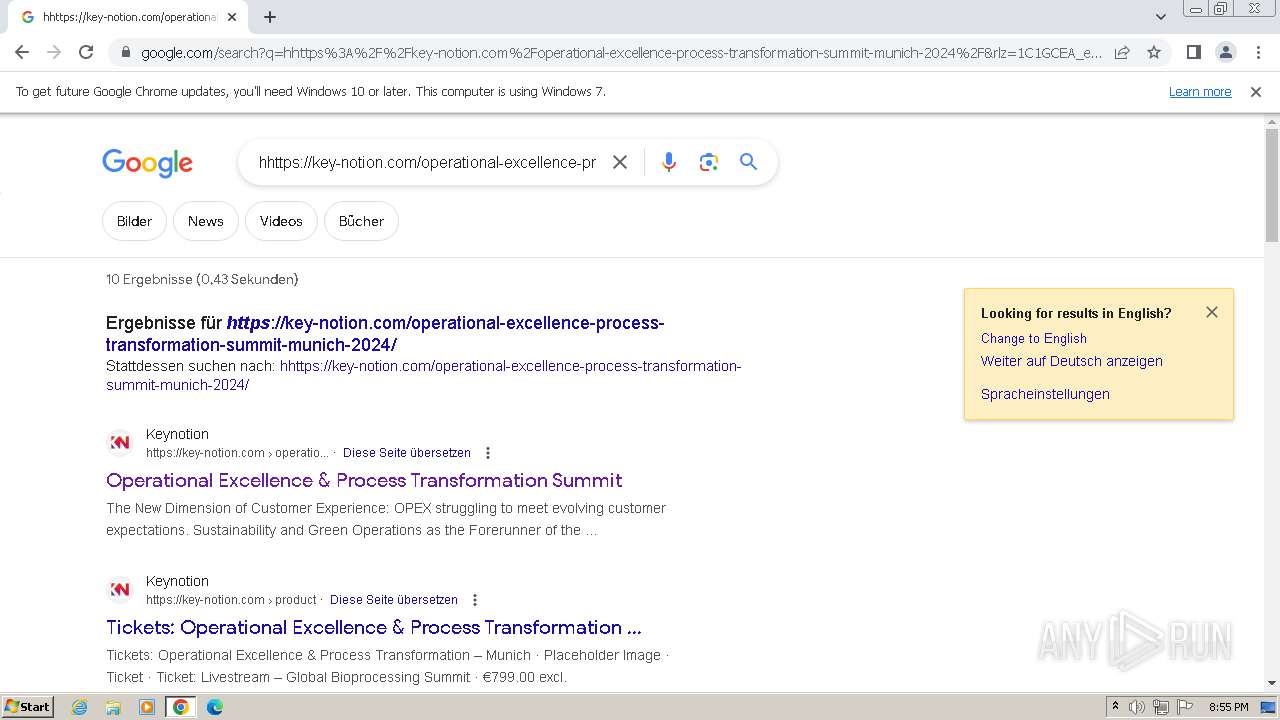Image resolution: width=1280 pixels, height=720 pixels.
Task: Click the browser back arrow
Action: tap(22, 52)
